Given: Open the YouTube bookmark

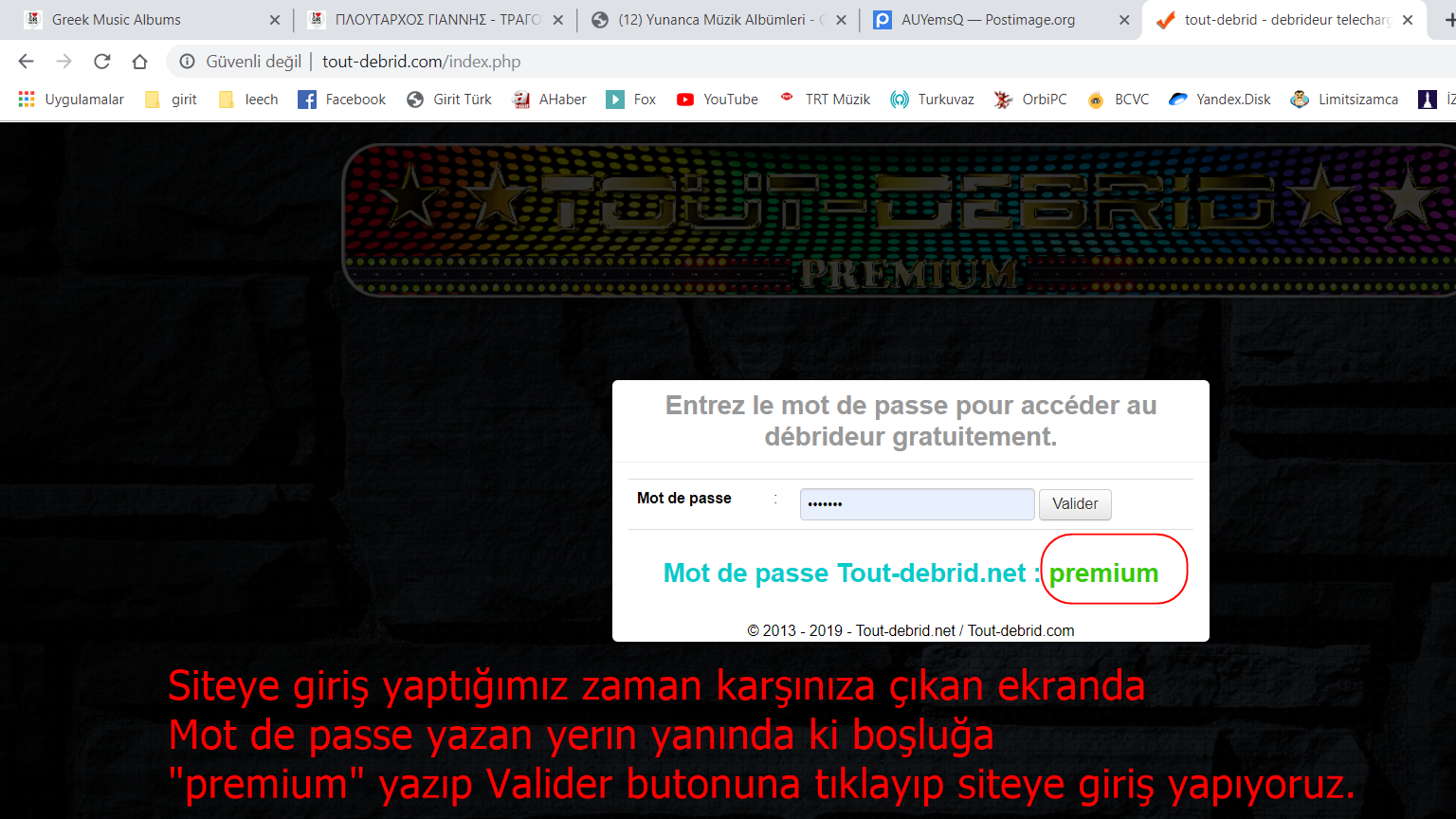Looking at the screenshot, I should 718,100.
